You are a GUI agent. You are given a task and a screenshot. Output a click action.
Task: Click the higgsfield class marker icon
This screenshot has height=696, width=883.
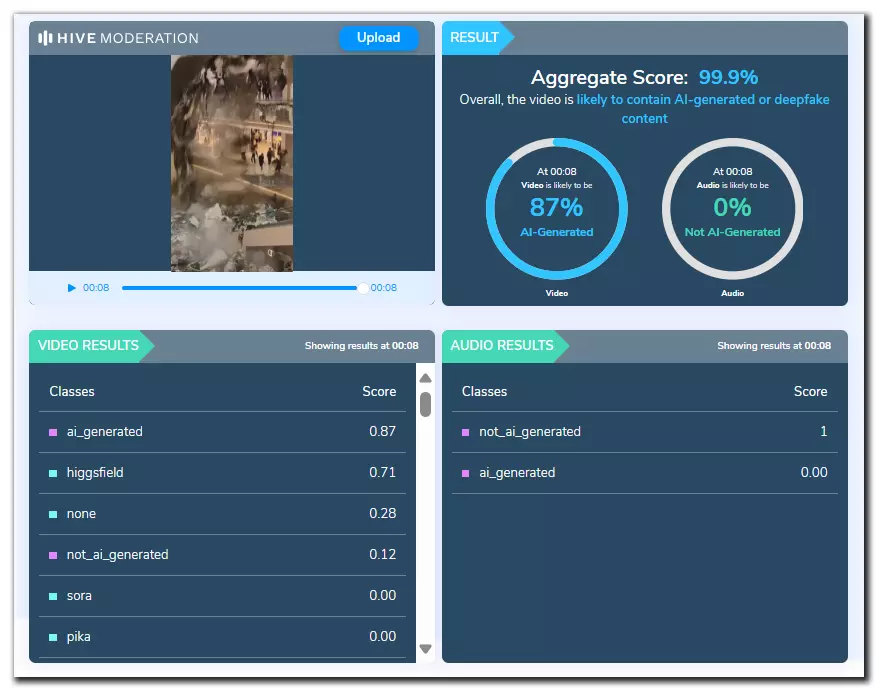53,473
